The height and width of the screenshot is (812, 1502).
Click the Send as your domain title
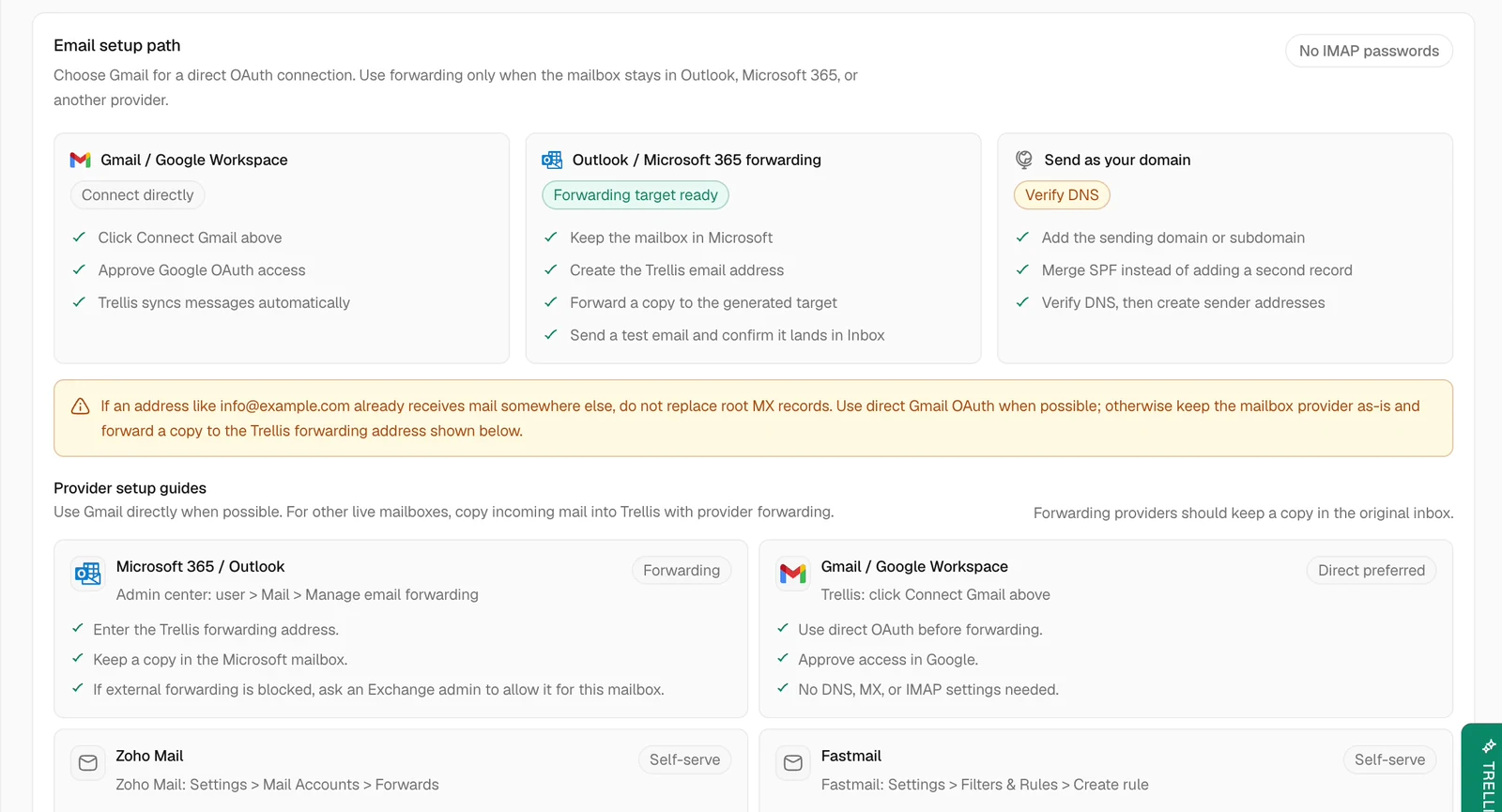click(x=1117, y=161)
